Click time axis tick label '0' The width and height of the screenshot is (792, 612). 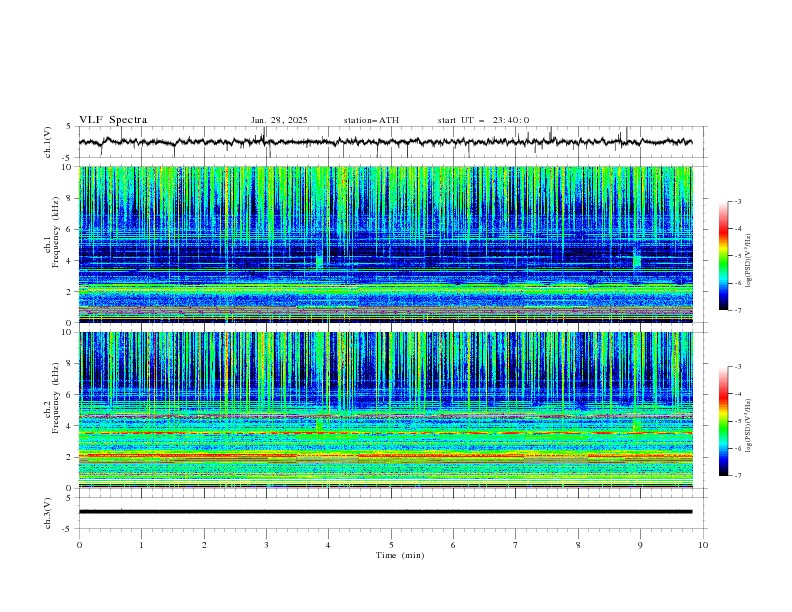point(79,545)
